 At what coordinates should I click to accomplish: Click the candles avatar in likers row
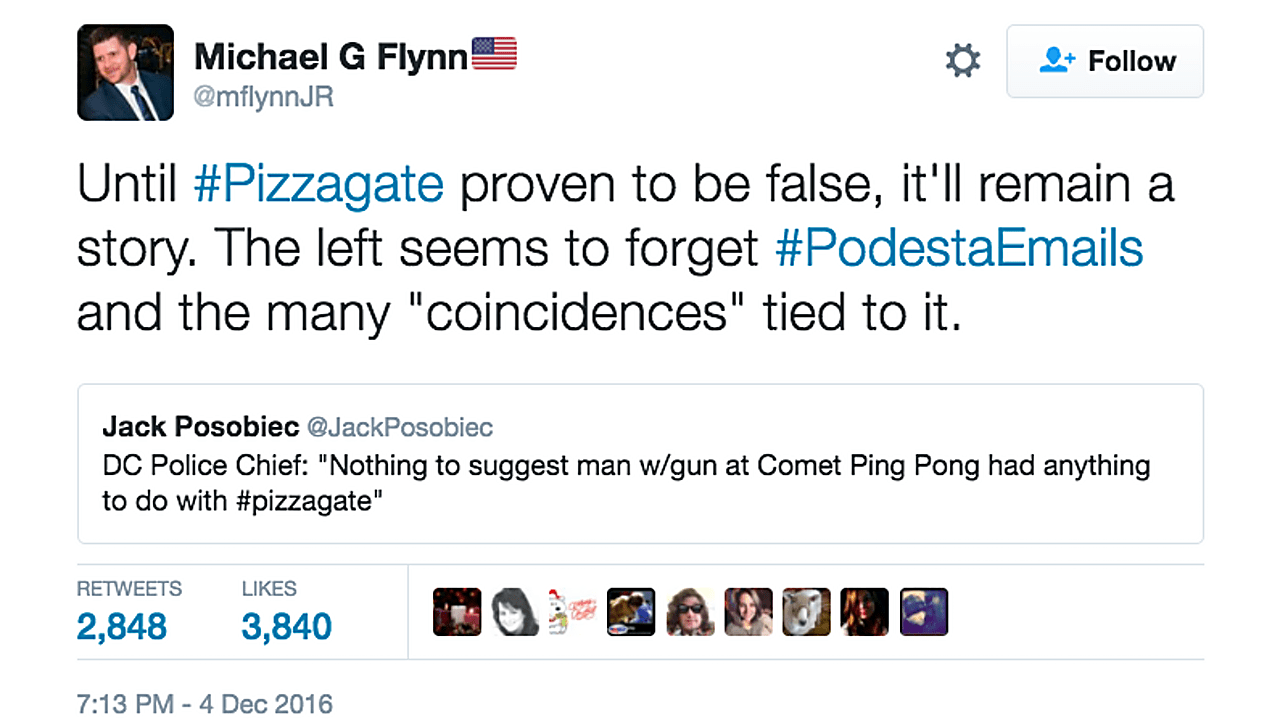[x=457, y=612]
